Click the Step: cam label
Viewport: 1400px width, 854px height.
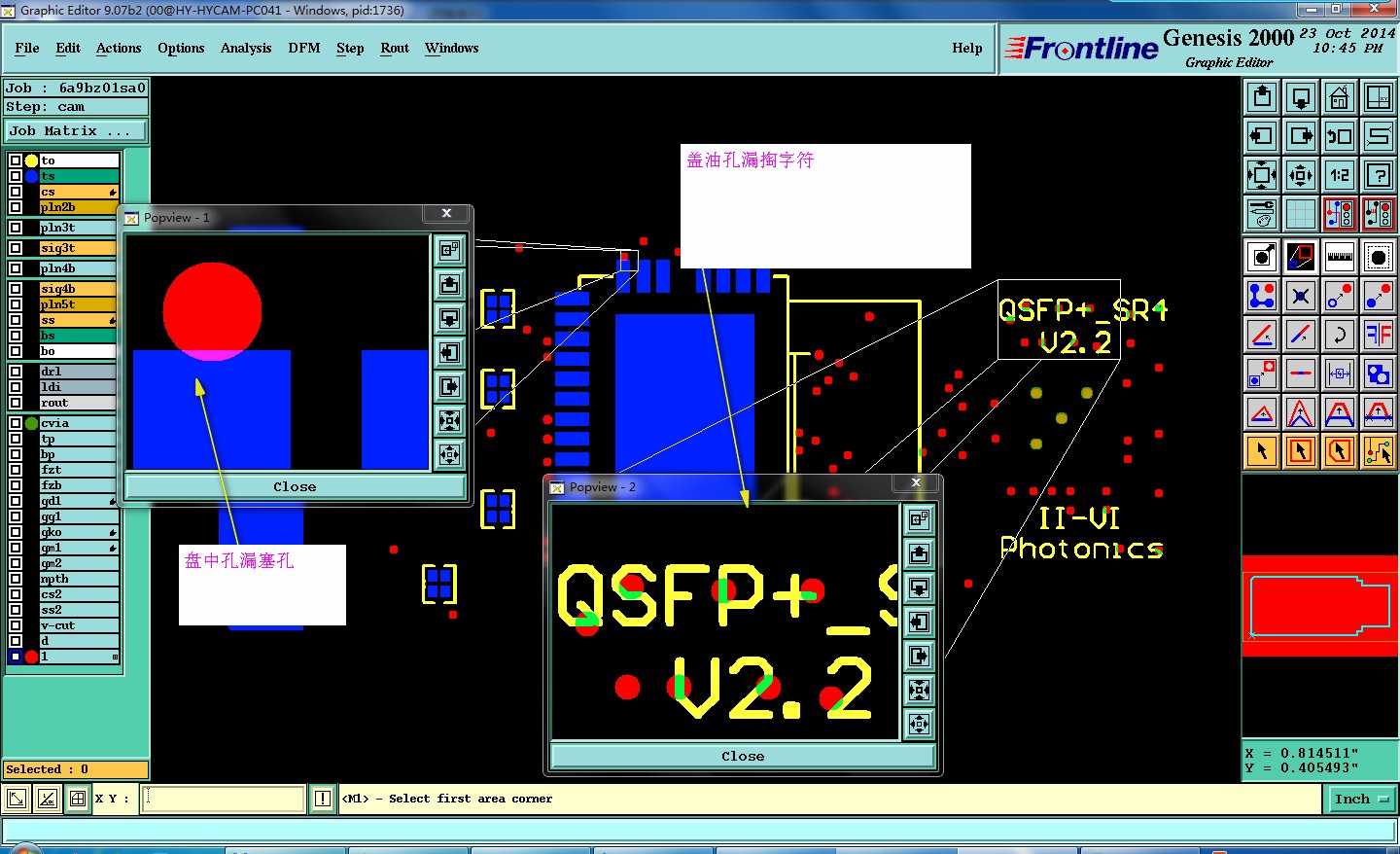pyautogui.click(x=76, y=107)
